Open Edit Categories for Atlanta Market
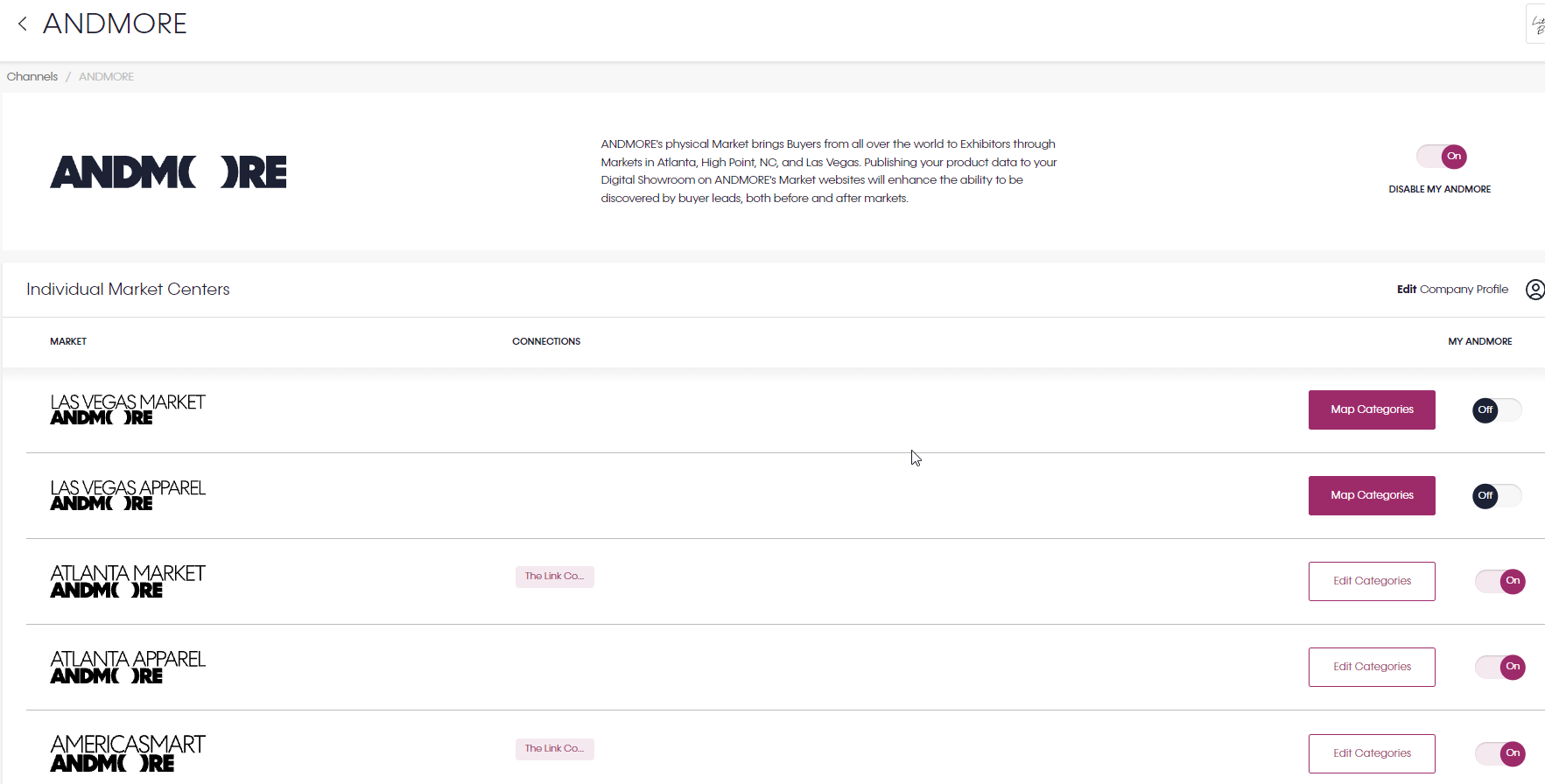The image size is (1545, 784). [1372, 581]
